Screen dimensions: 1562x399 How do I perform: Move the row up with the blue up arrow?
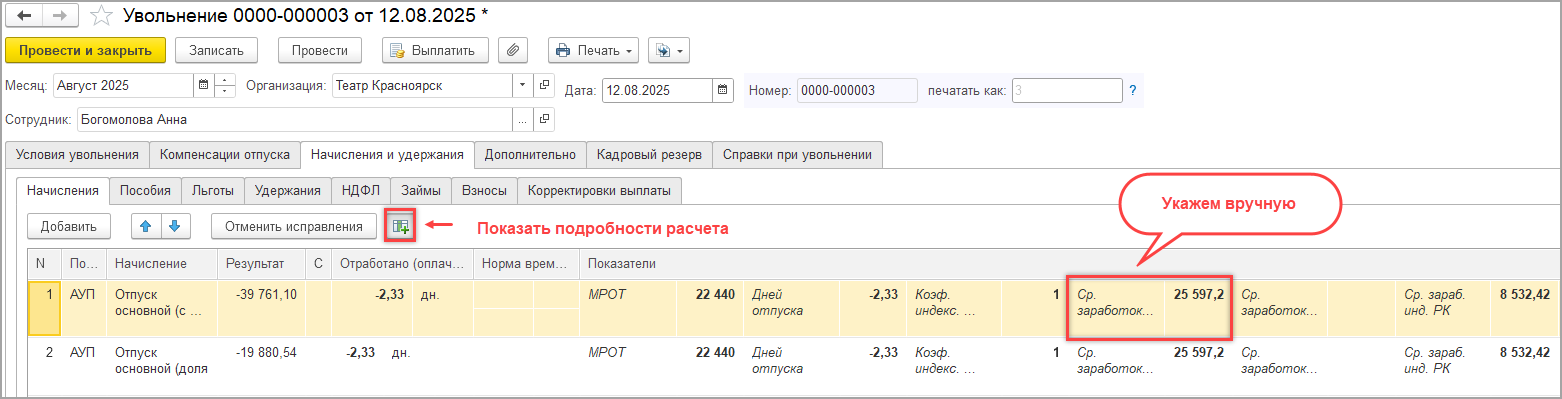pyautogui.click(x=147, y=226)
